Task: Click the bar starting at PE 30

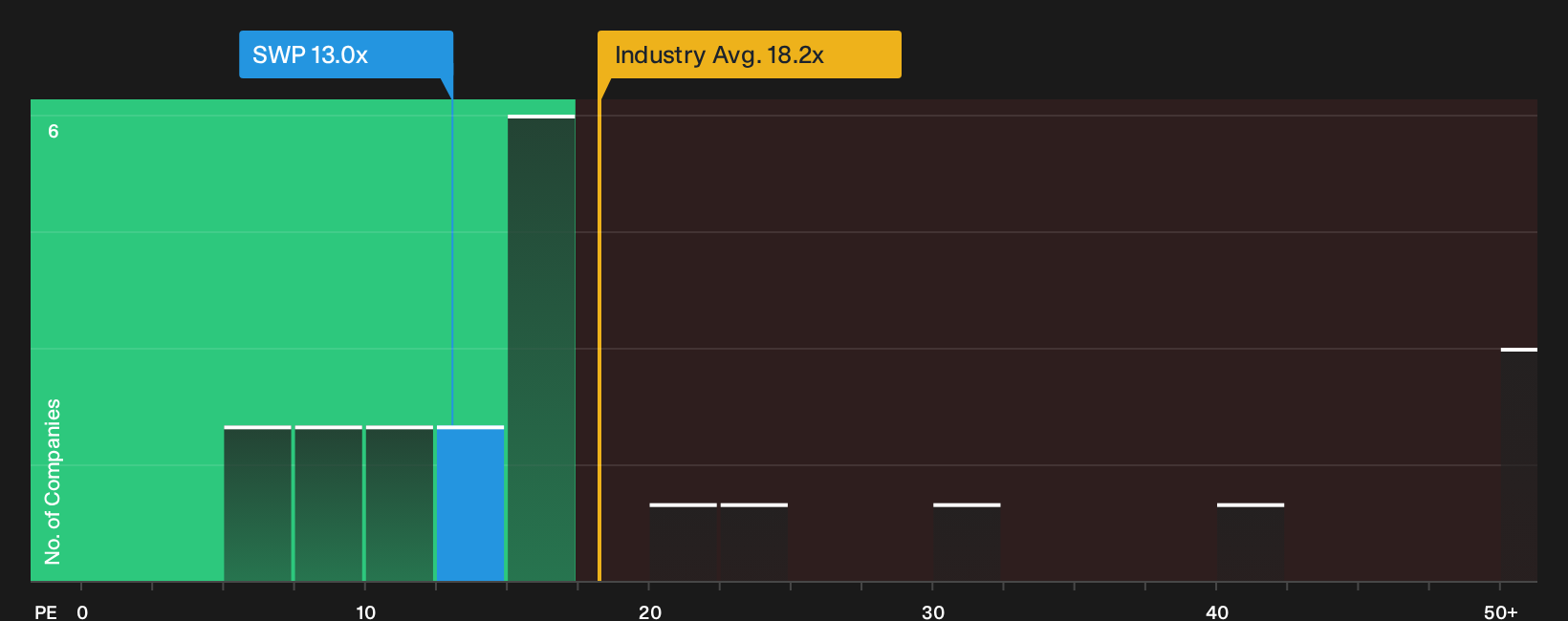Action: [967, 542]
